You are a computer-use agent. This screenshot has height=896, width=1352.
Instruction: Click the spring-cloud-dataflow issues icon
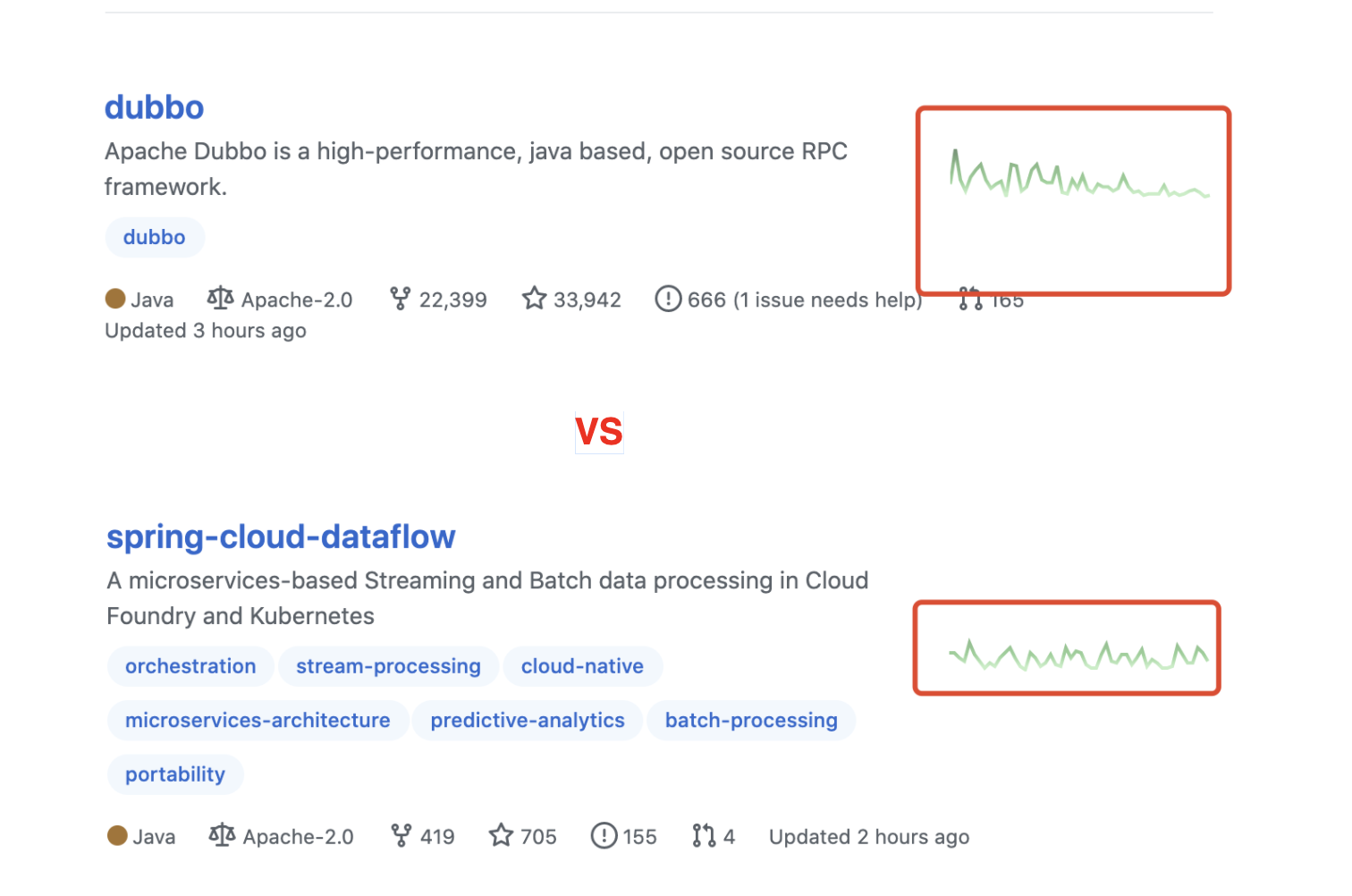tap(604, 836)
